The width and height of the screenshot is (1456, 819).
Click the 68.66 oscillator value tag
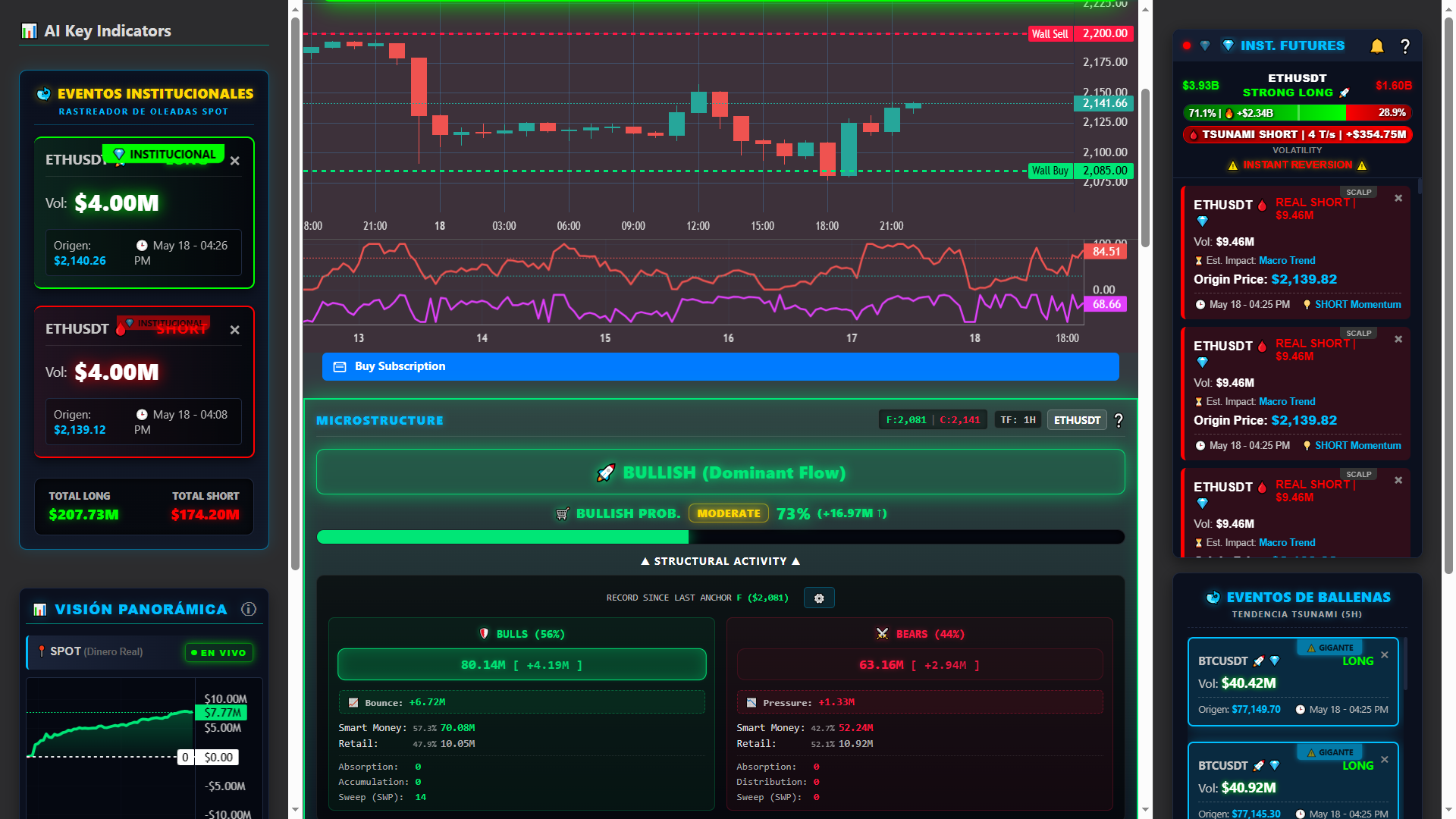pos(1106,304)
